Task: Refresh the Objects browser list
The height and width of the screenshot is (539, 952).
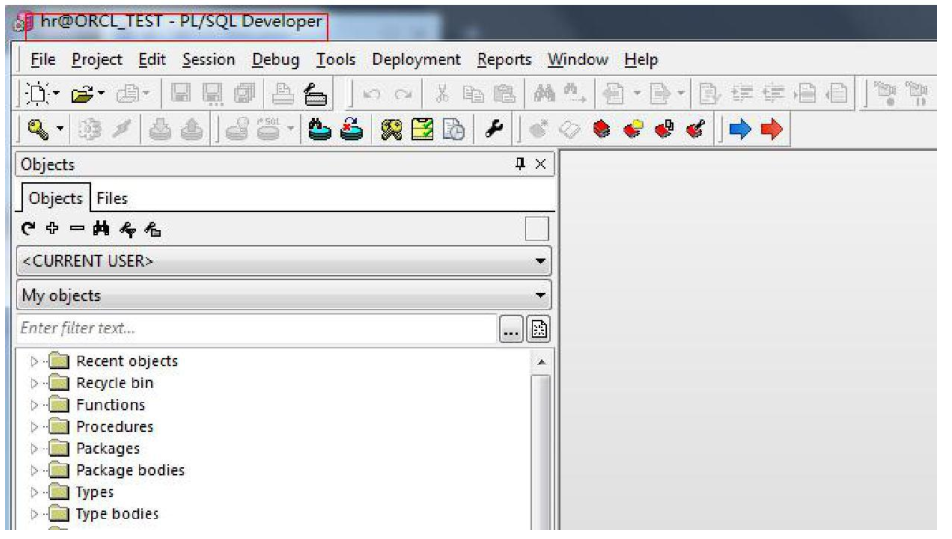Action: click(x=28, y=229)
